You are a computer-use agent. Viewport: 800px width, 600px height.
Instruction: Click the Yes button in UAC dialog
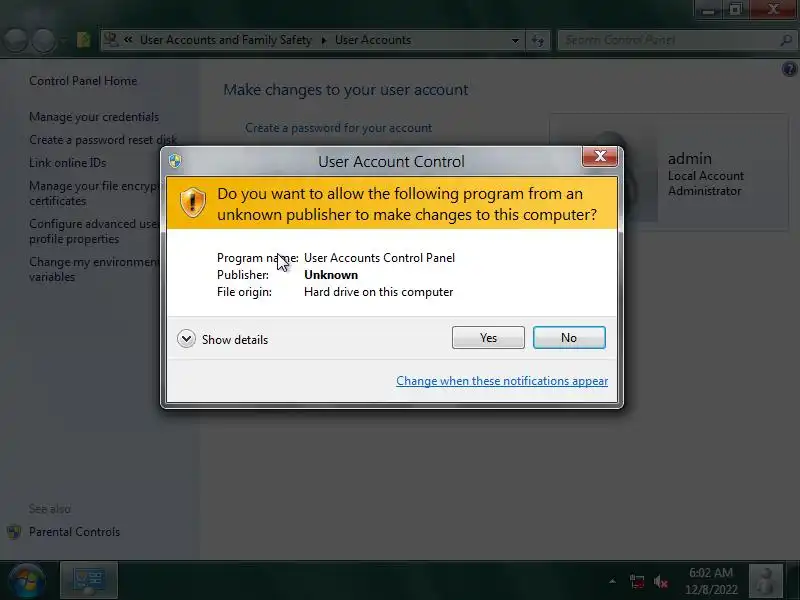488,338
